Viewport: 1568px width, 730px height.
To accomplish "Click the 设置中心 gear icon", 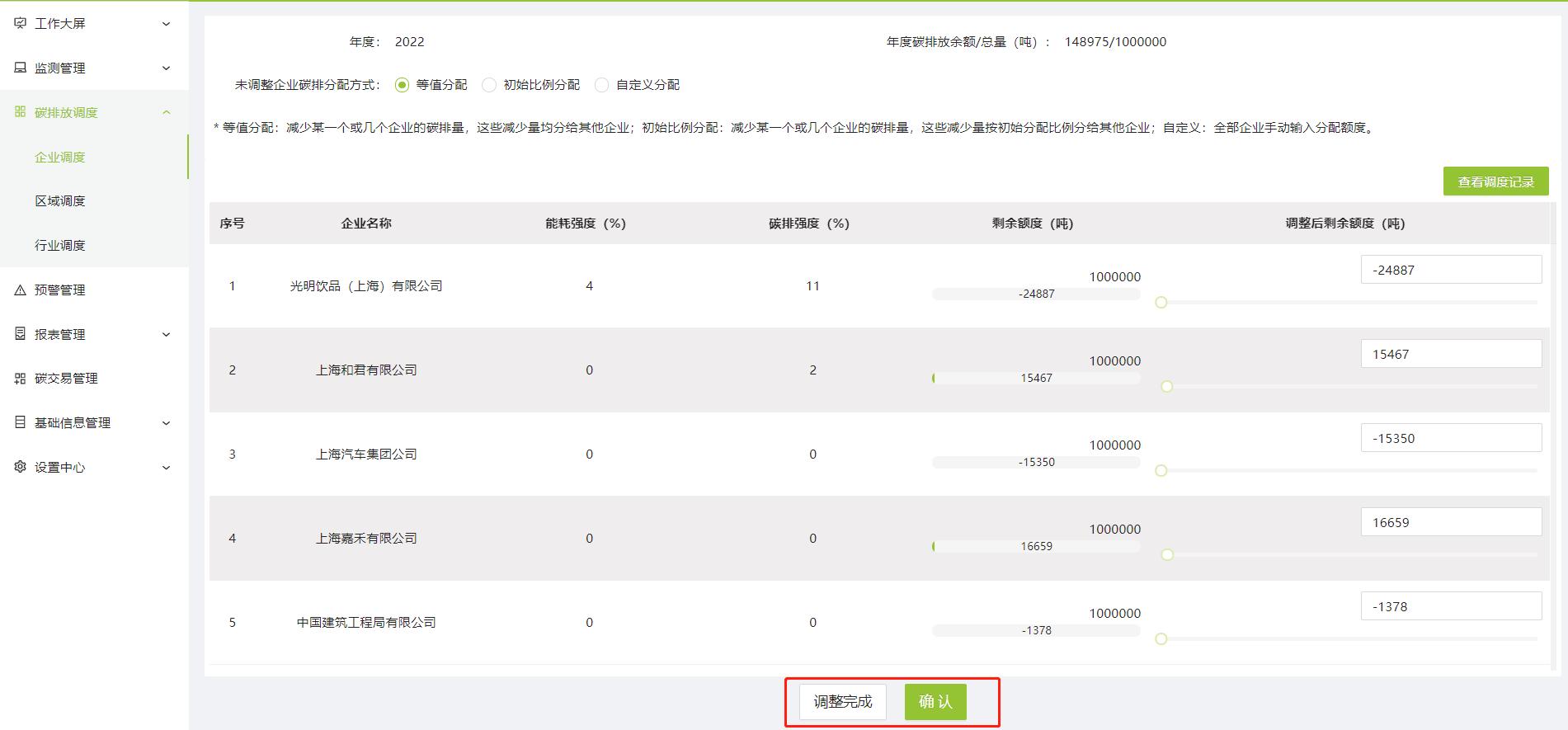I will click(21, 467).
